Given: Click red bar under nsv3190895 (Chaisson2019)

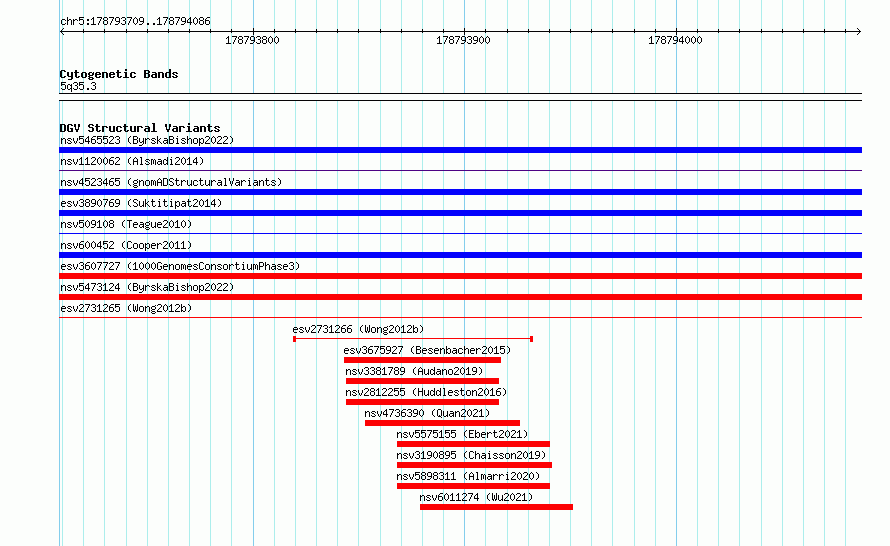Looking at the screenshot, I should (475, 465).
